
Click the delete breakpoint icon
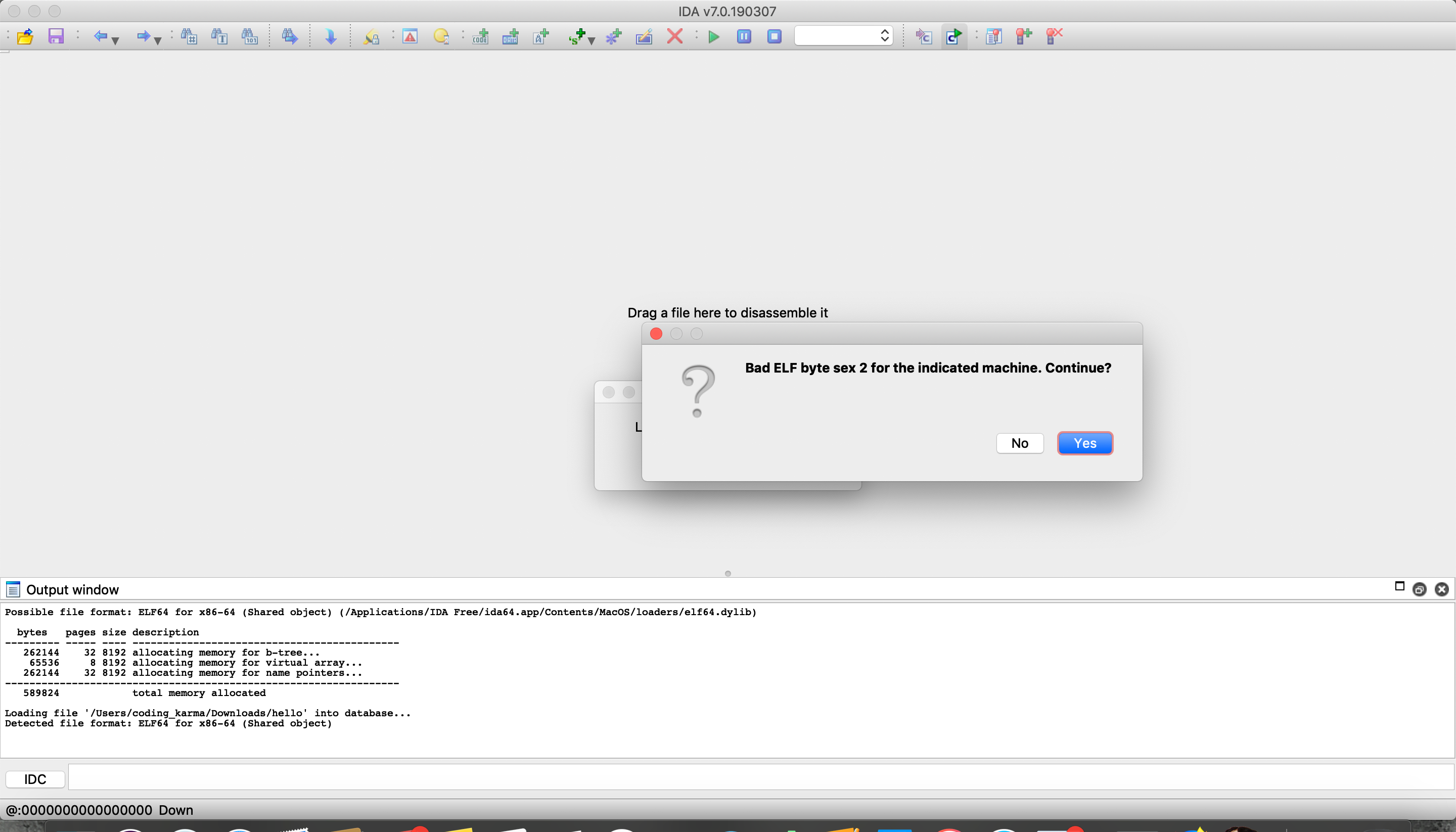(x=1054, y=37)
